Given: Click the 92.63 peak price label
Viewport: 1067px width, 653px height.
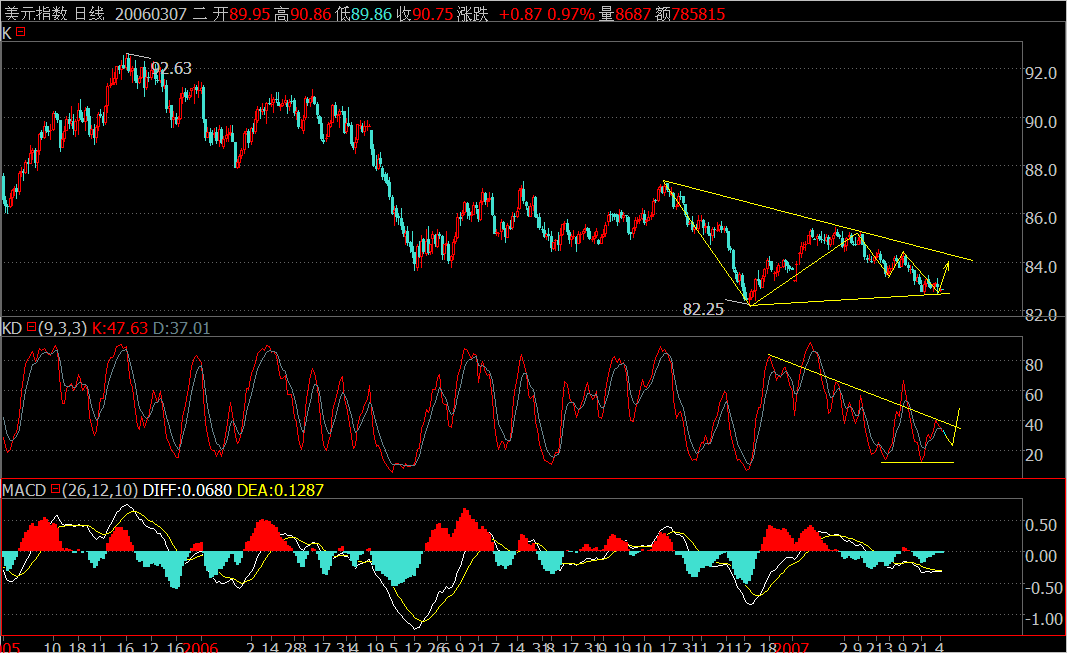Looking at the screenshot, I should point(171,68).
